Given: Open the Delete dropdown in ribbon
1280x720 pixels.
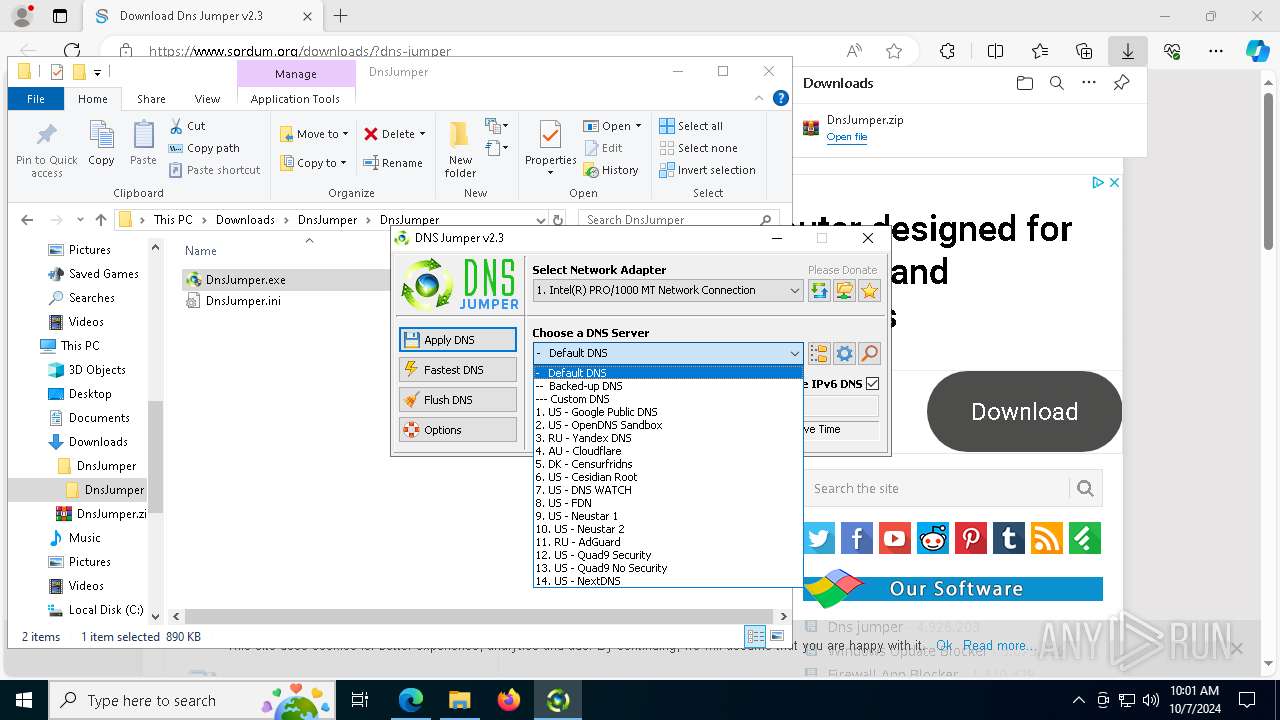Looking at the screenshot, I should pyautogui.click(x=395, y=134).
